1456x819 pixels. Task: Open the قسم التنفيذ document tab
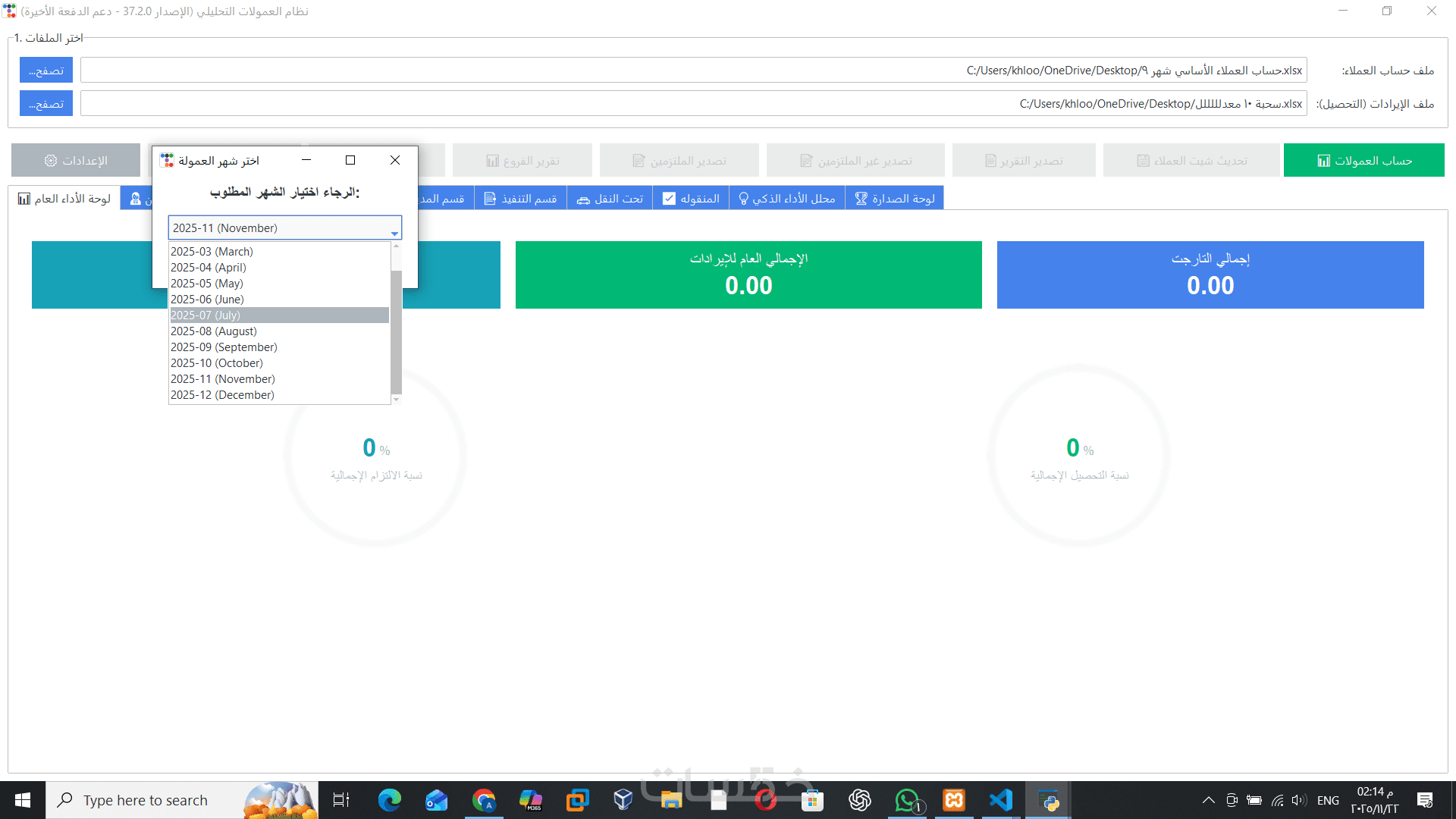point(520,199)
